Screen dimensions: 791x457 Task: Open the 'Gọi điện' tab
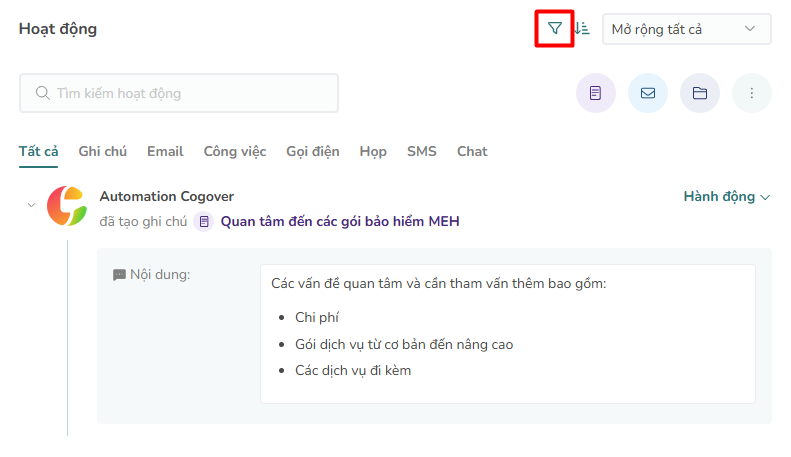(x=313, y=151)
